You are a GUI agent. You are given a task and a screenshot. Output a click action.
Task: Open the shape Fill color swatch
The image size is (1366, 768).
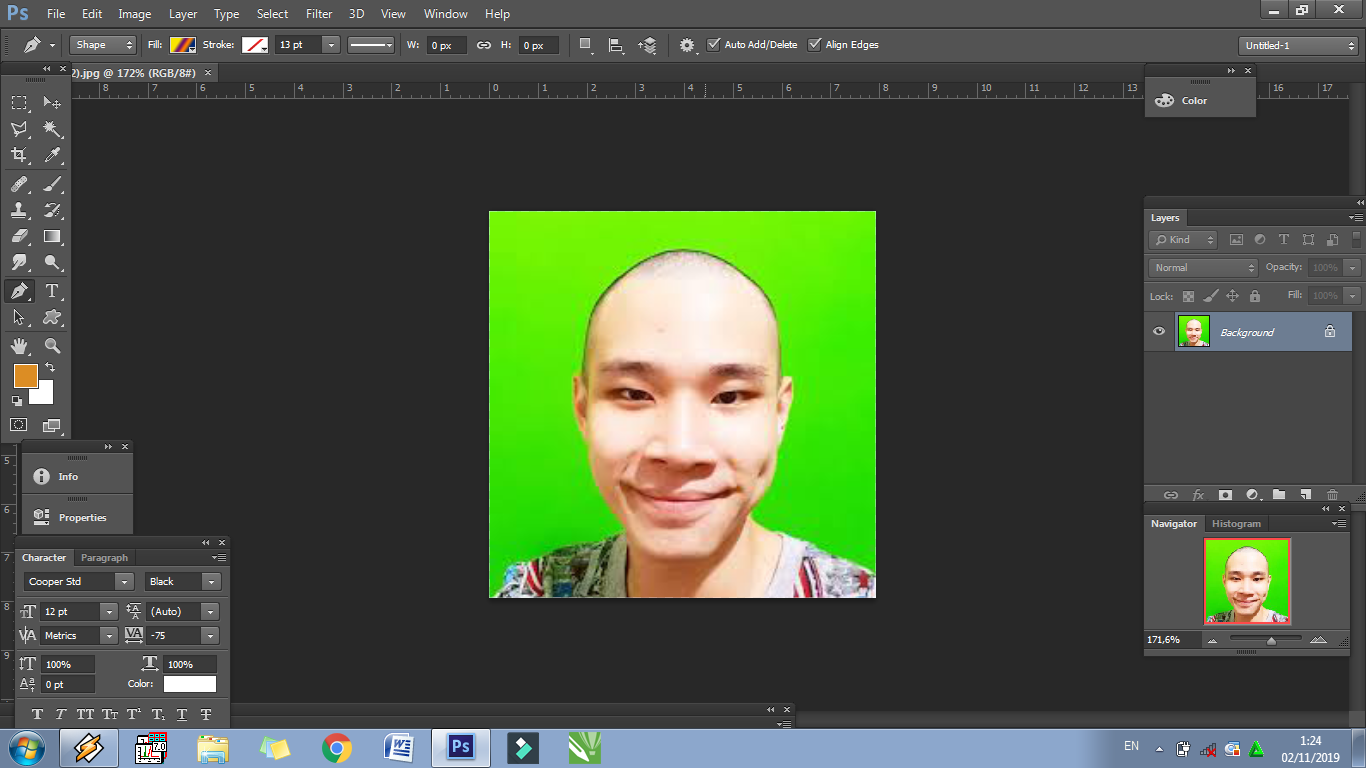(x=182, y=45)
